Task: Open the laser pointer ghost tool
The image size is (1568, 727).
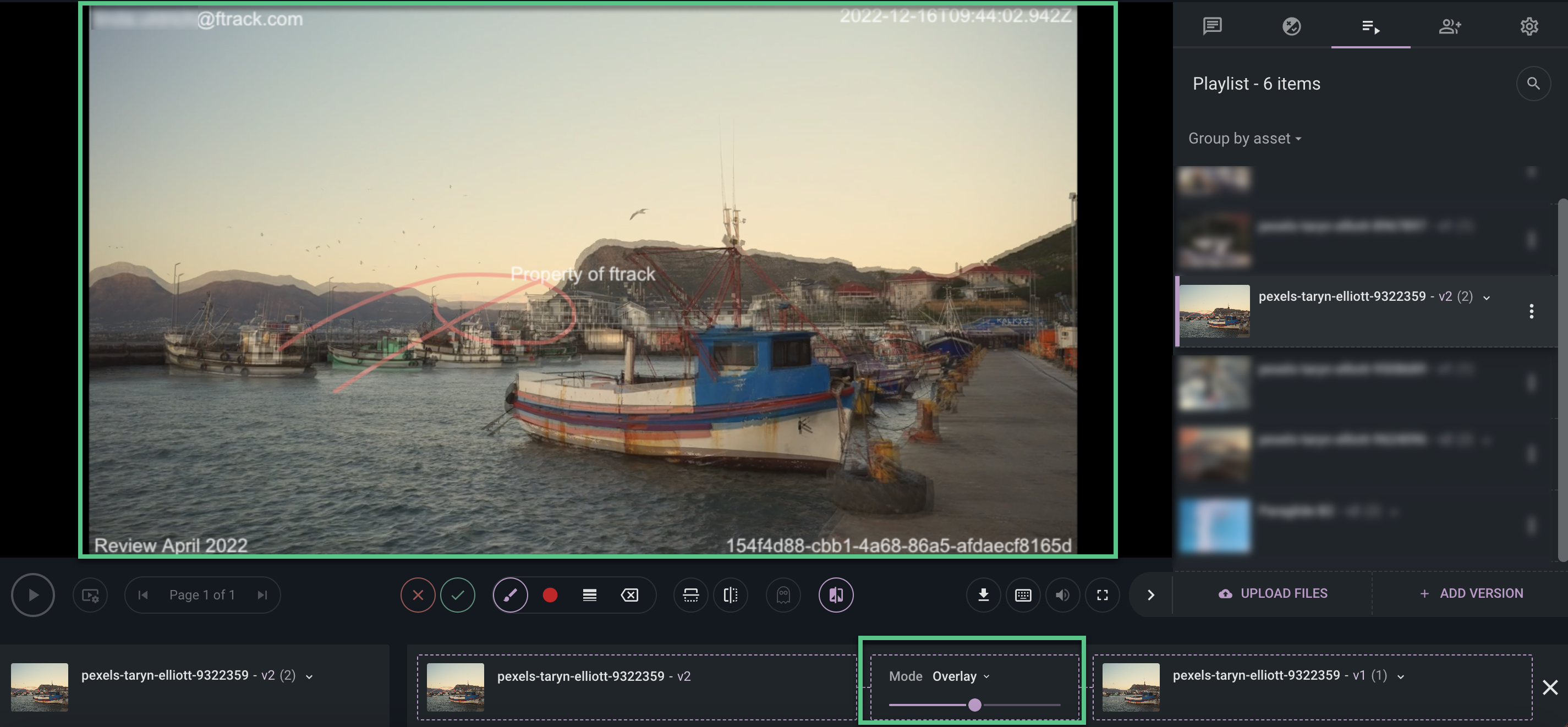Action: 783,595
